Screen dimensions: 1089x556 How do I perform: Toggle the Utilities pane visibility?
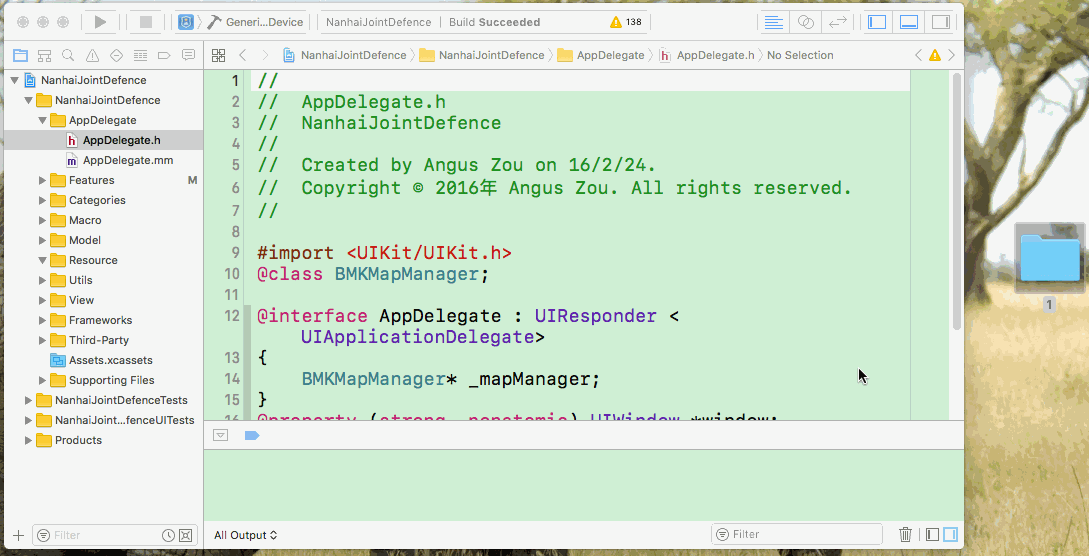click(x=941, y=22)
